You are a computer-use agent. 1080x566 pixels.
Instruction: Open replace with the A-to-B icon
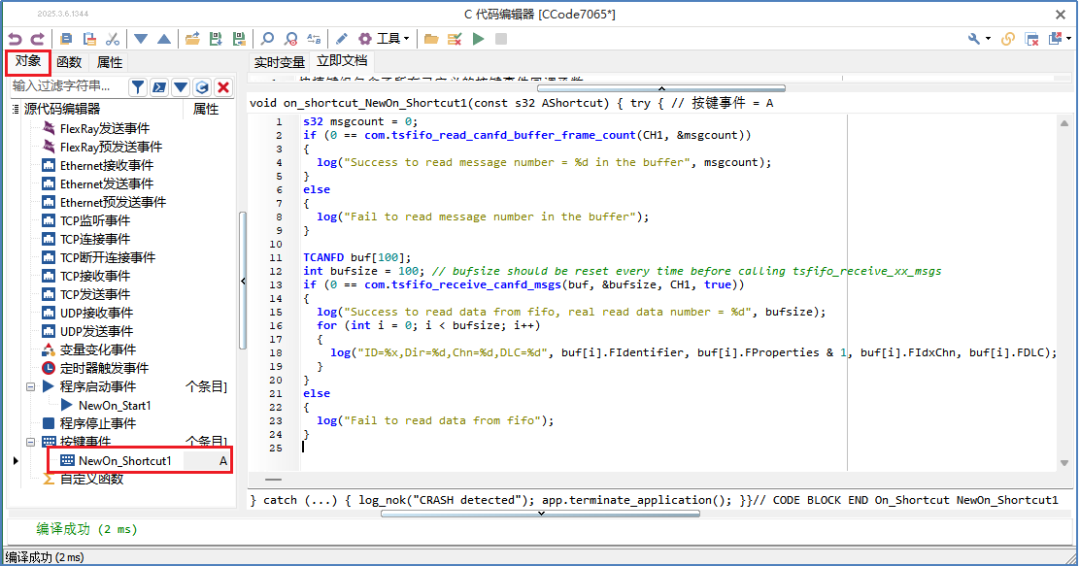coord(314,39)
